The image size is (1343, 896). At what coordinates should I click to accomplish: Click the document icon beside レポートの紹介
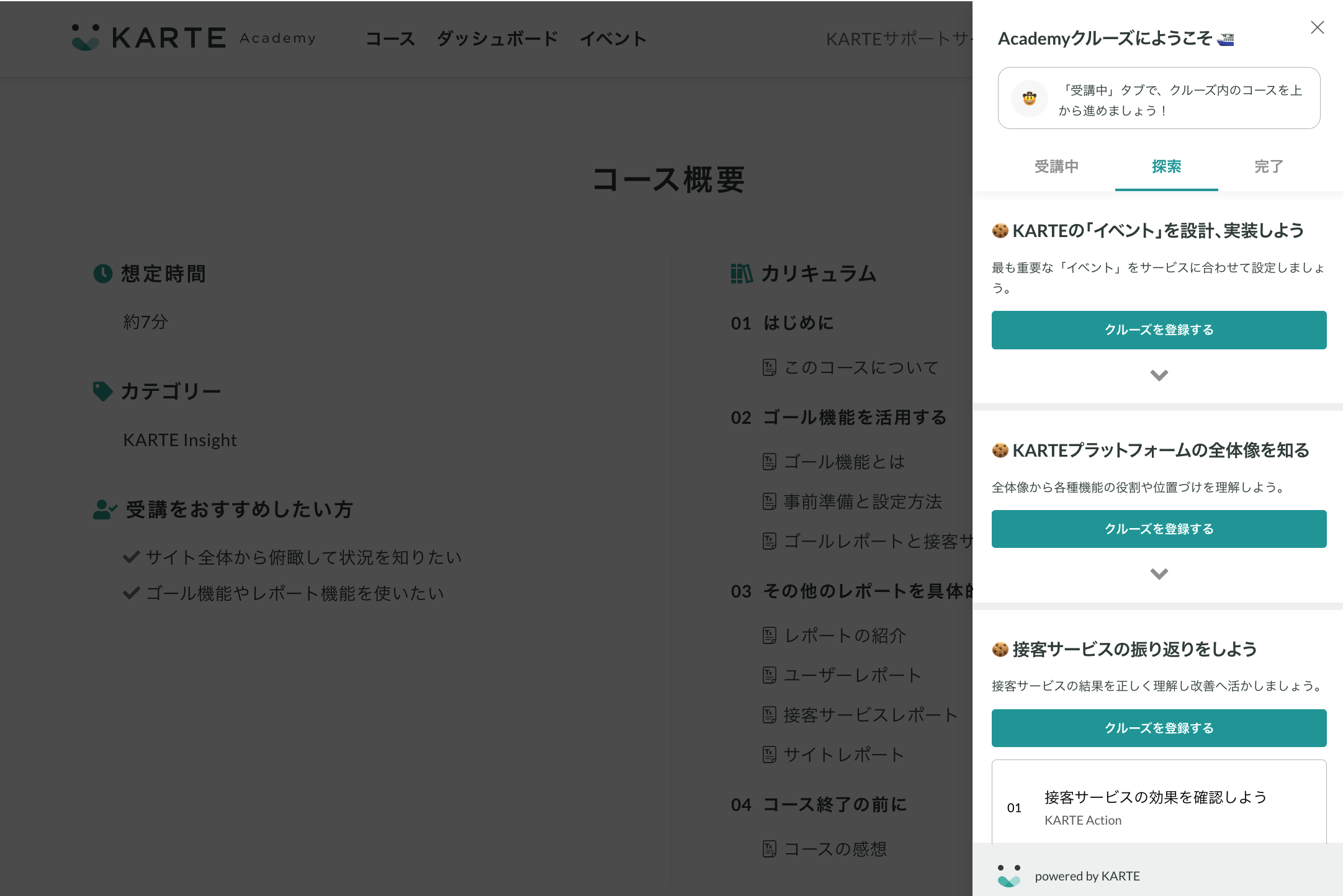(x=770, y=635)
